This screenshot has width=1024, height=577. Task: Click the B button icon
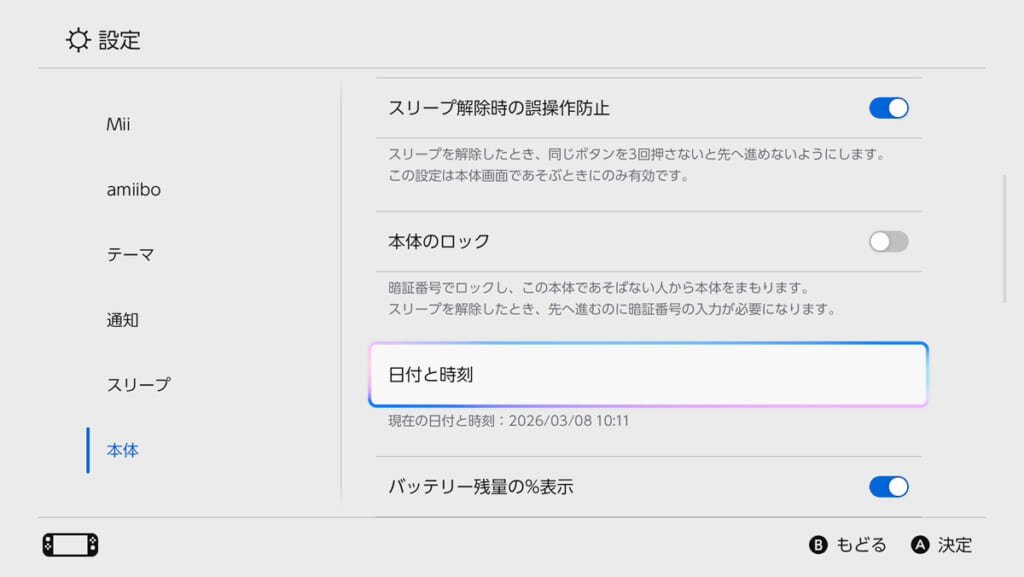click(x=818, y=545)
